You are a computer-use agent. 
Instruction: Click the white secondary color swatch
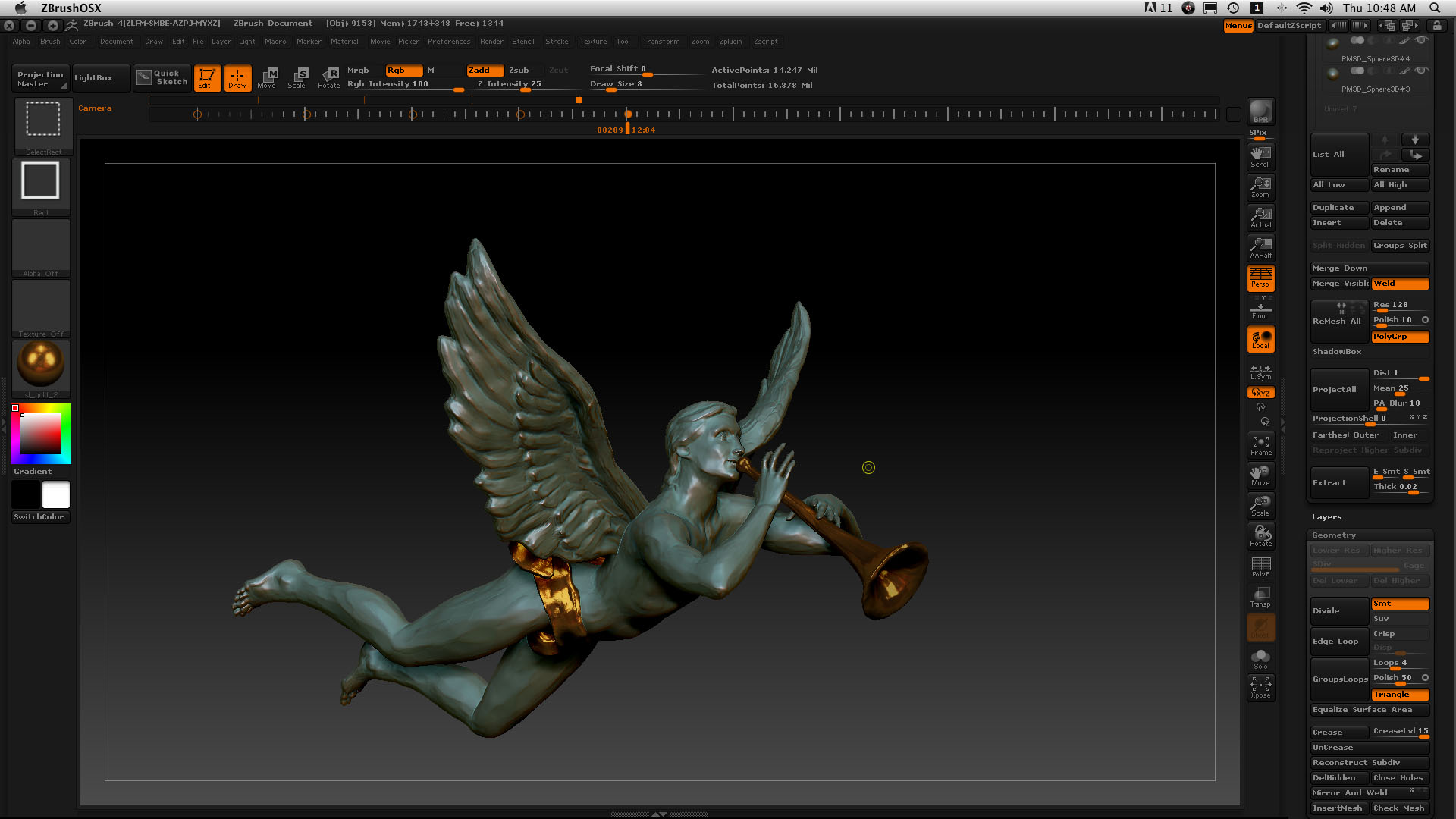pyautogui.click(x=56, y=494)
